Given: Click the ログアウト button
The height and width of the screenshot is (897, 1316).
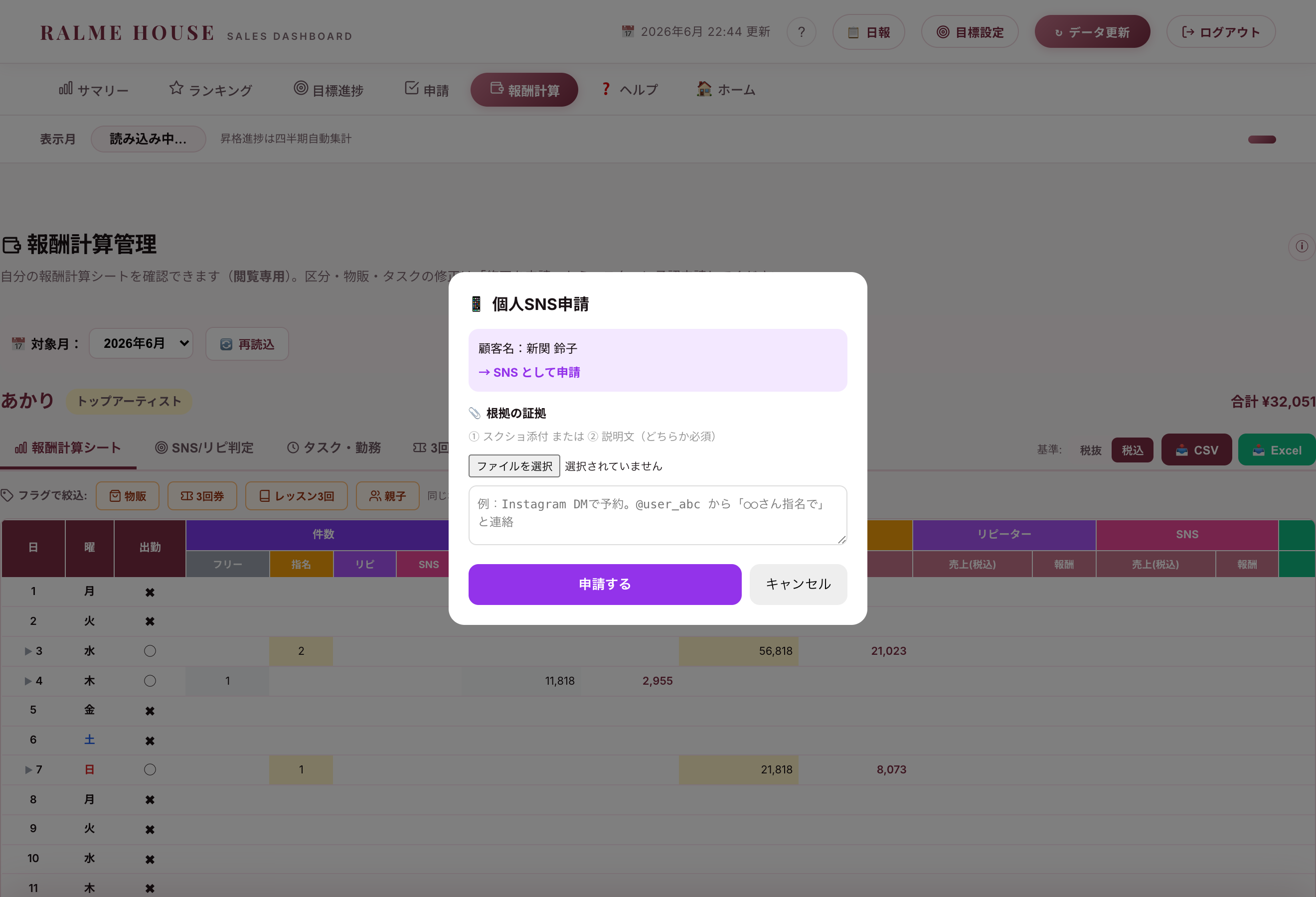Looking at the screenshot, I should [x=1220, y=32].
